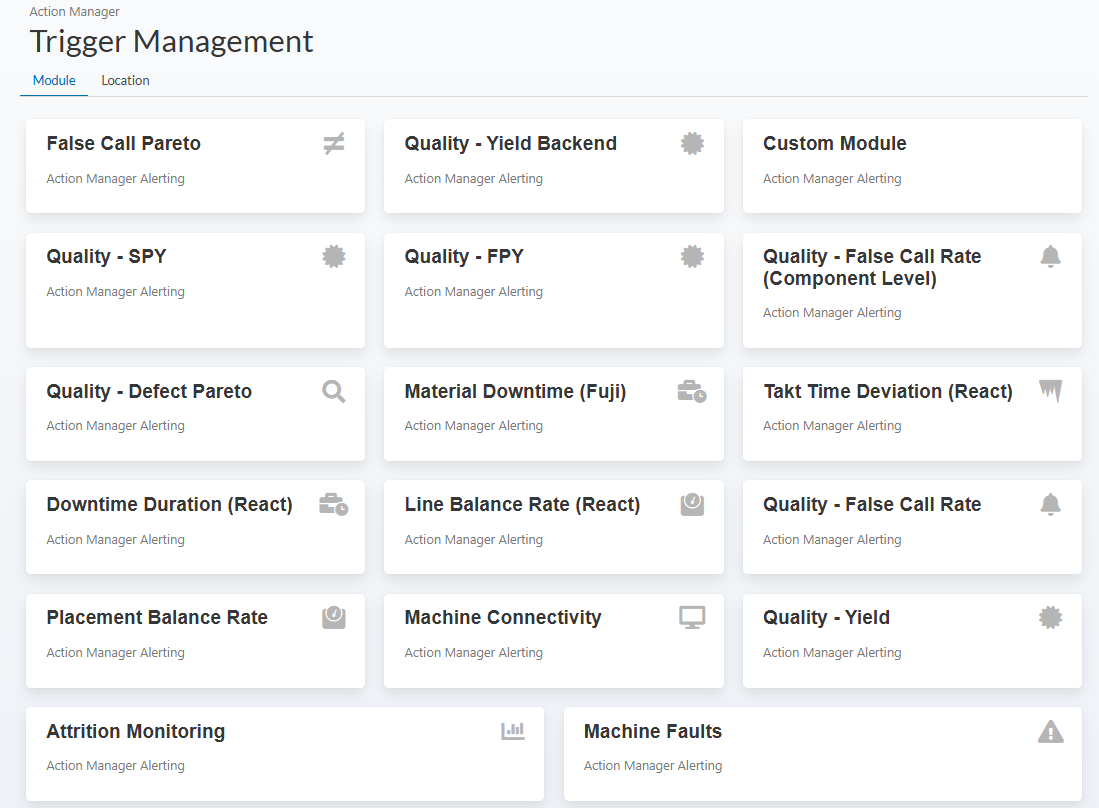Click the badge icon on Quality - Yield Backend

coord(692,144)
